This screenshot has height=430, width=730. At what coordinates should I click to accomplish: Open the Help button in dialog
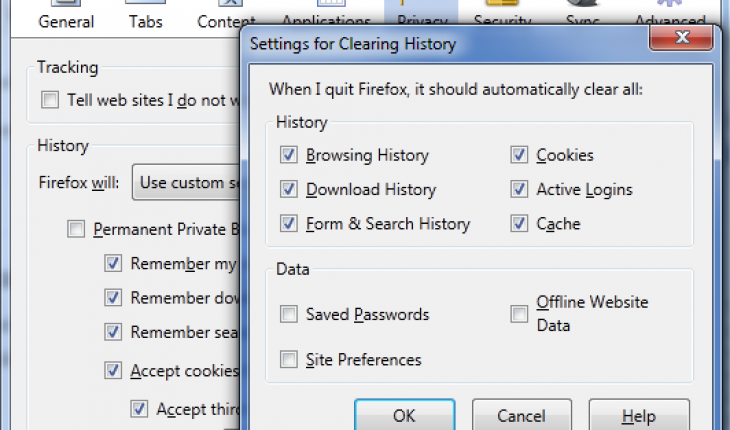coord(639,415)
